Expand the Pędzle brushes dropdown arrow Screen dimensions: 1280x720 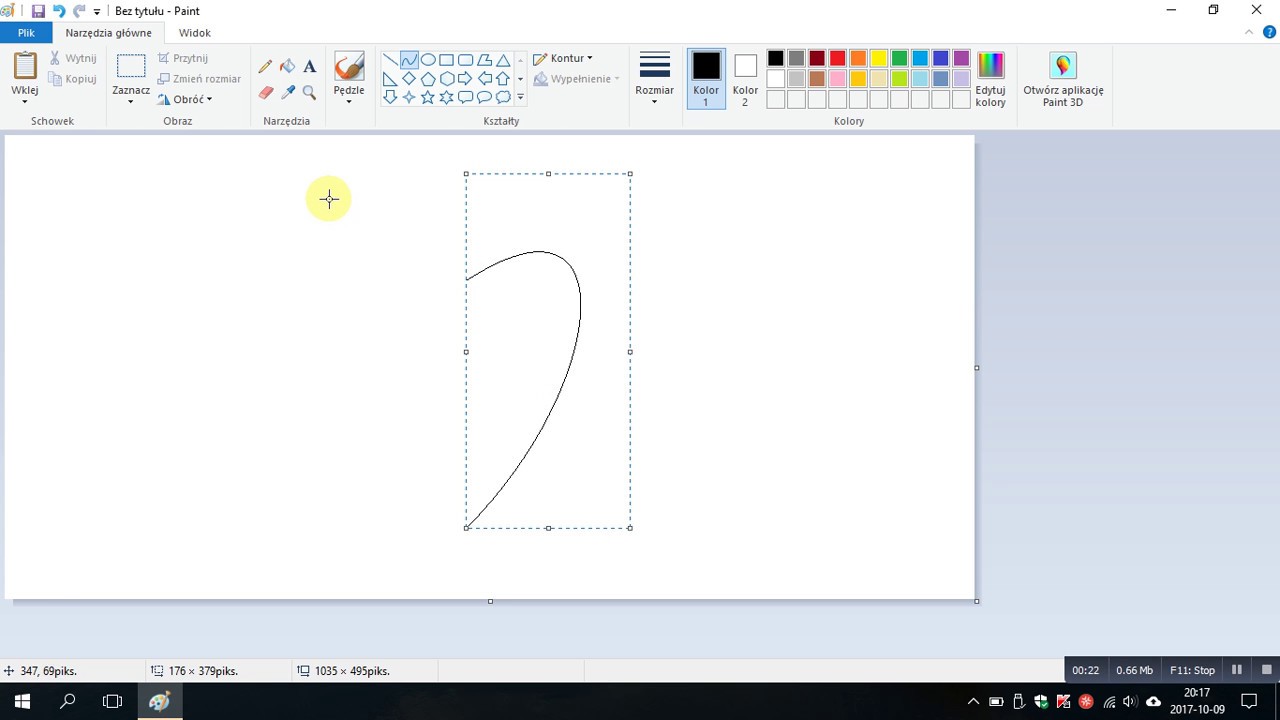[349, 101]
